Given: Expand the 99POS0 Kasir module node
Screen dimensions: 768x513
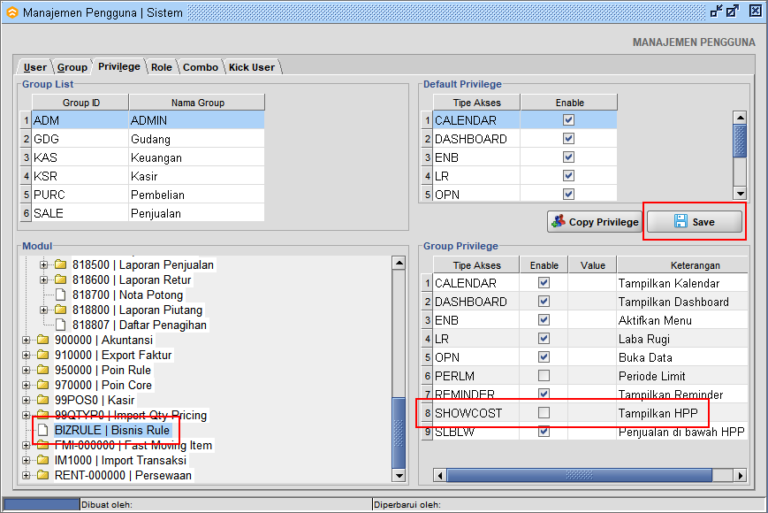Looking at the screenshot, I should click(x=26, y=400).
